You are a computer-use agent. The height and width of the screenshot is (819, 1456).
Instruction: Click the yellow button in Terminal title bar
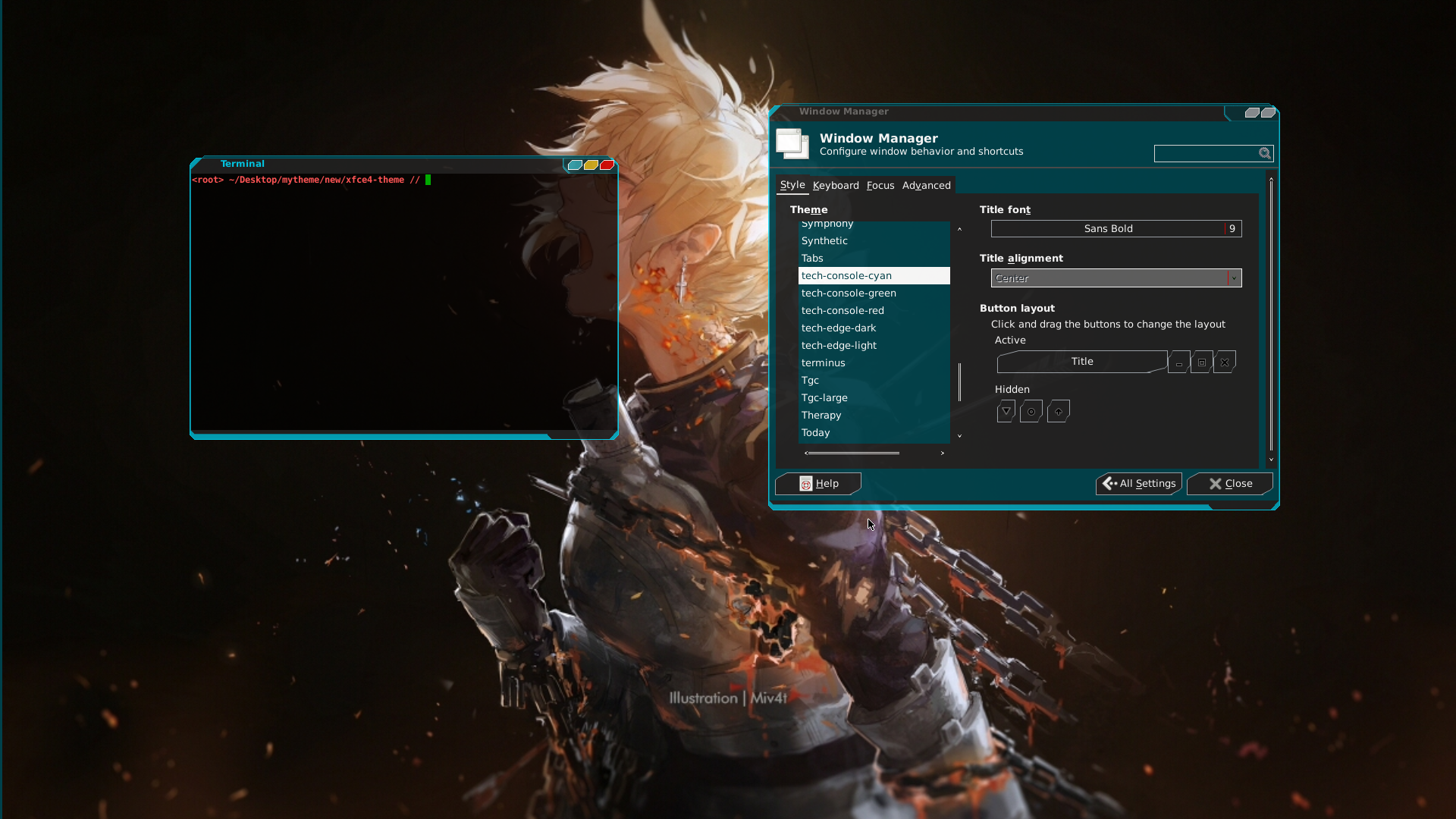[591, 165]
